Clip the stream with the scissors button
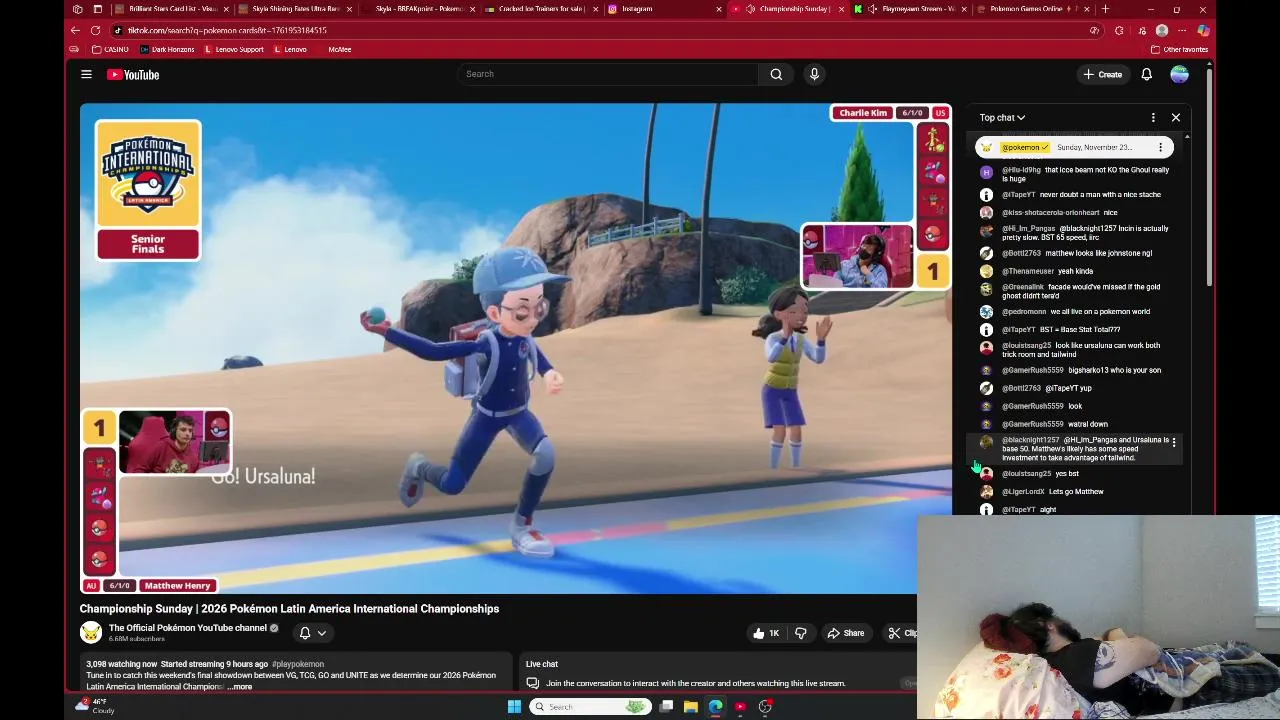The image size is (1280, 720). [902, 633]
